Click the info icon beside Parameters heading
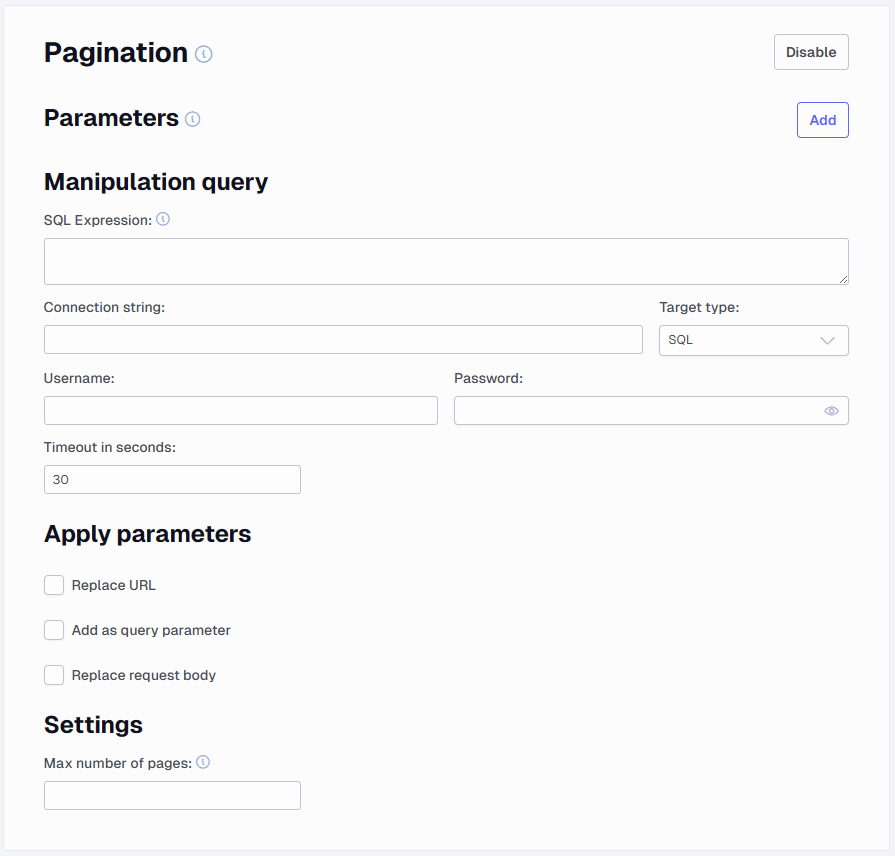 [x=192, y=119]
